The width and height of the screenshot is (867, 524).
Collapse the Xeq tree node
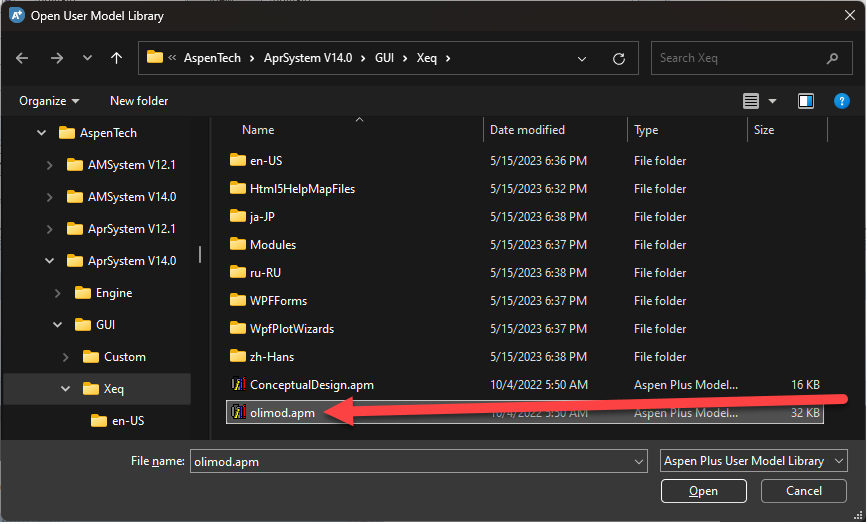click(65, 389)
